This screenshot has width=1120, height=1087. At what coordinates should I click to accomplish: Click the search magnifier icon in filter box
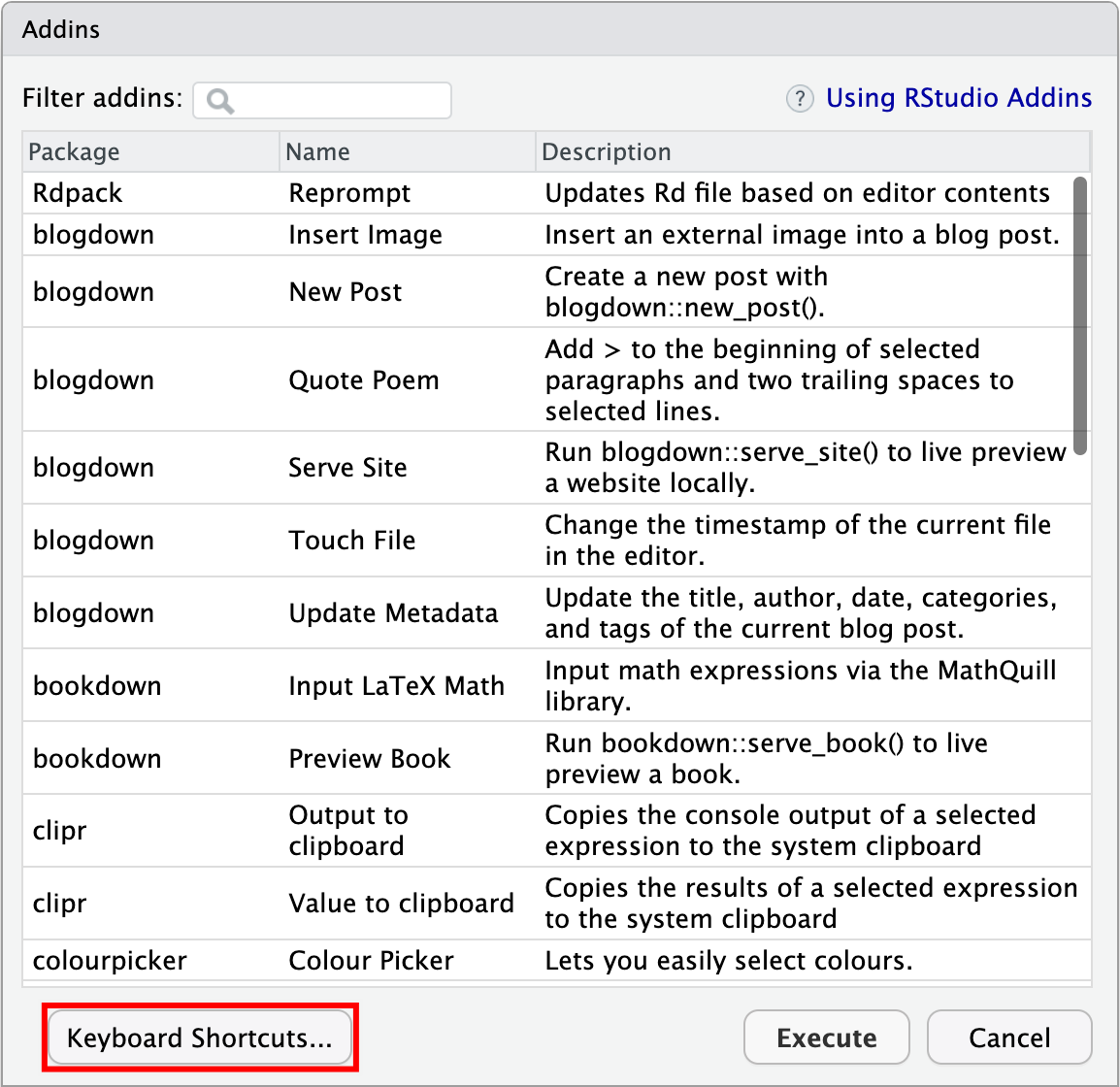[x=220, y=101]
